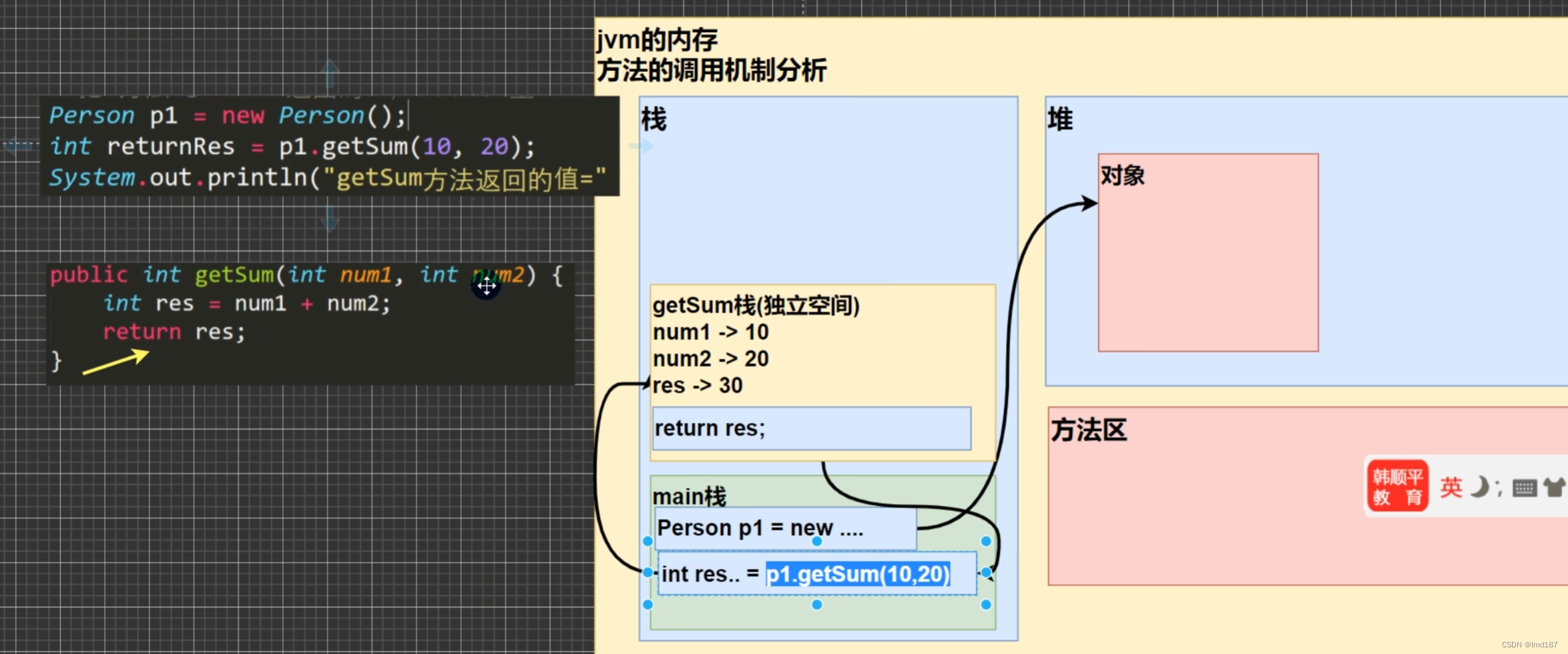1568x654 pixels.
Task: Select the bottom-center blue handle of the selected box
Action: click(x=816, y=604)
